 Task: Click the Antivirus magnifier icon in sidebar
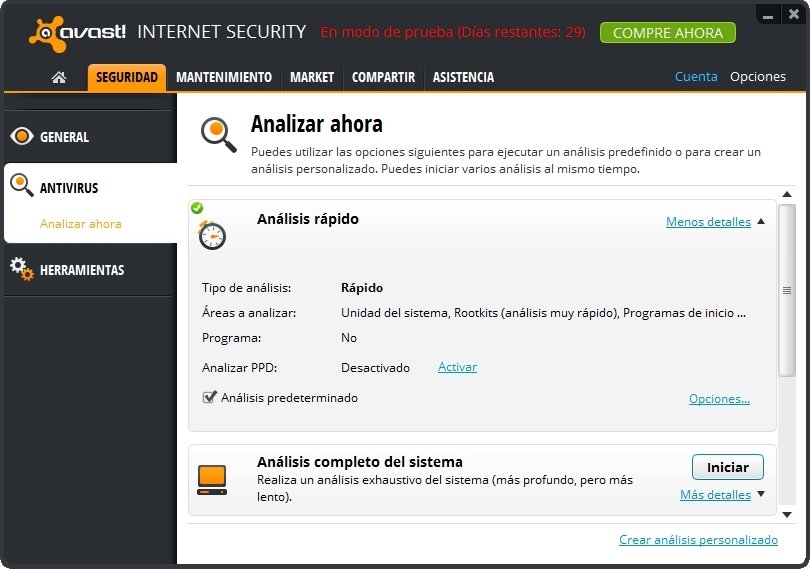click(x=22, y=185)
